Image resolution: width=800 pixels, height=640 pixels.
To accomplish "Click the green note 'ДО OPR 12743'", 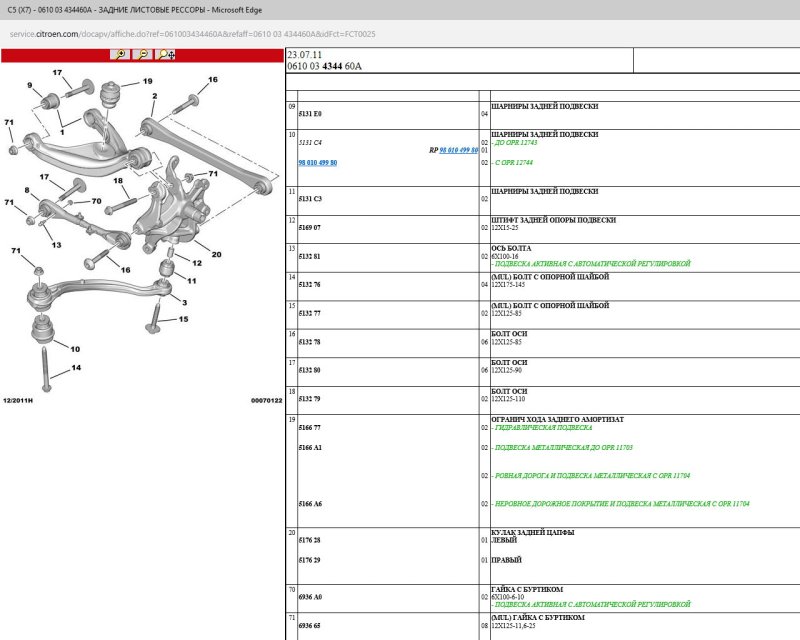I will pyautogui.click(x=516, y=142).
